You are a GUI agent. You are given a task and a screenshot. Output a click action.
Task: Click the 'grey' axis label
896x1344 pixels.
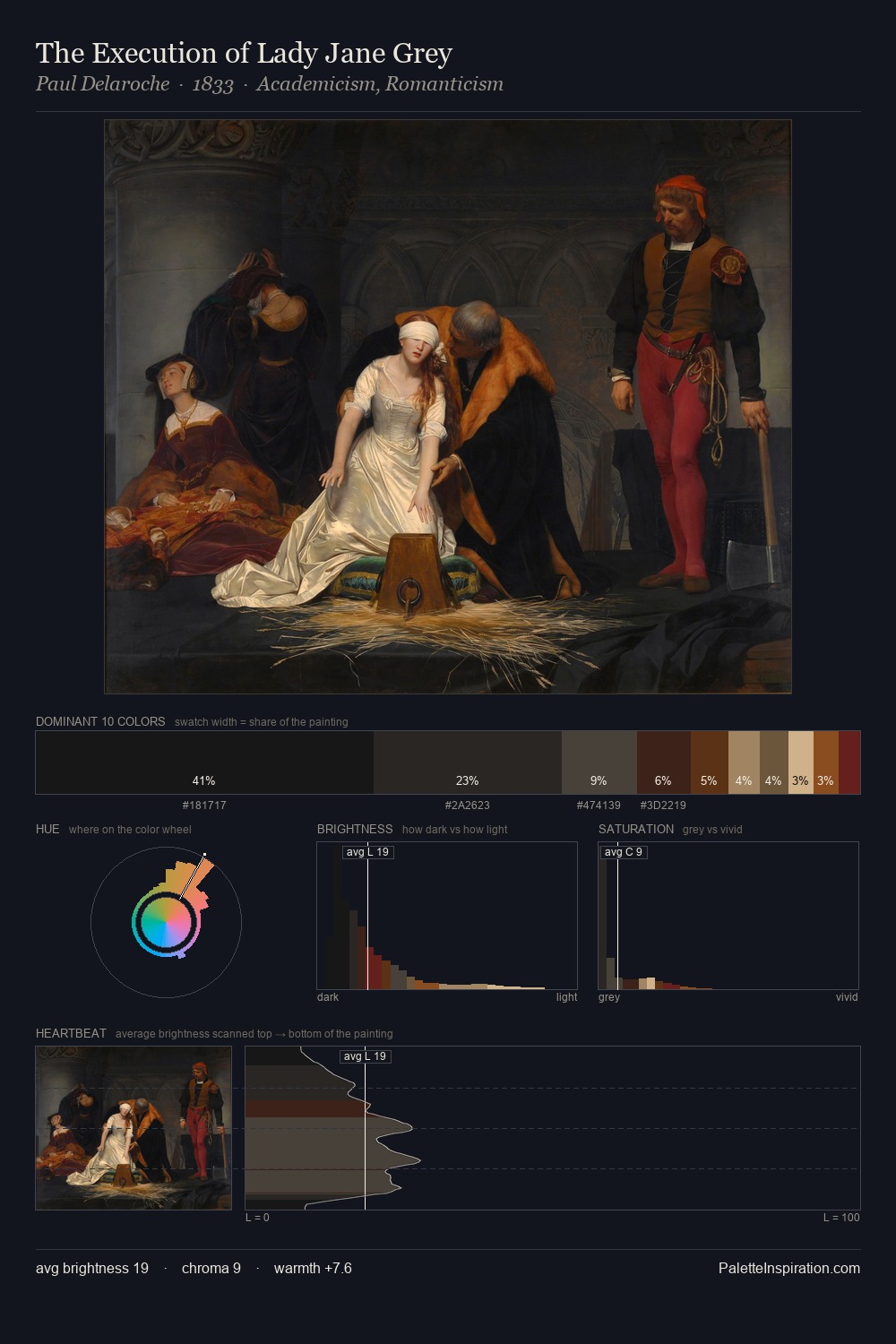pyautogui.click(x=609, y=997)
